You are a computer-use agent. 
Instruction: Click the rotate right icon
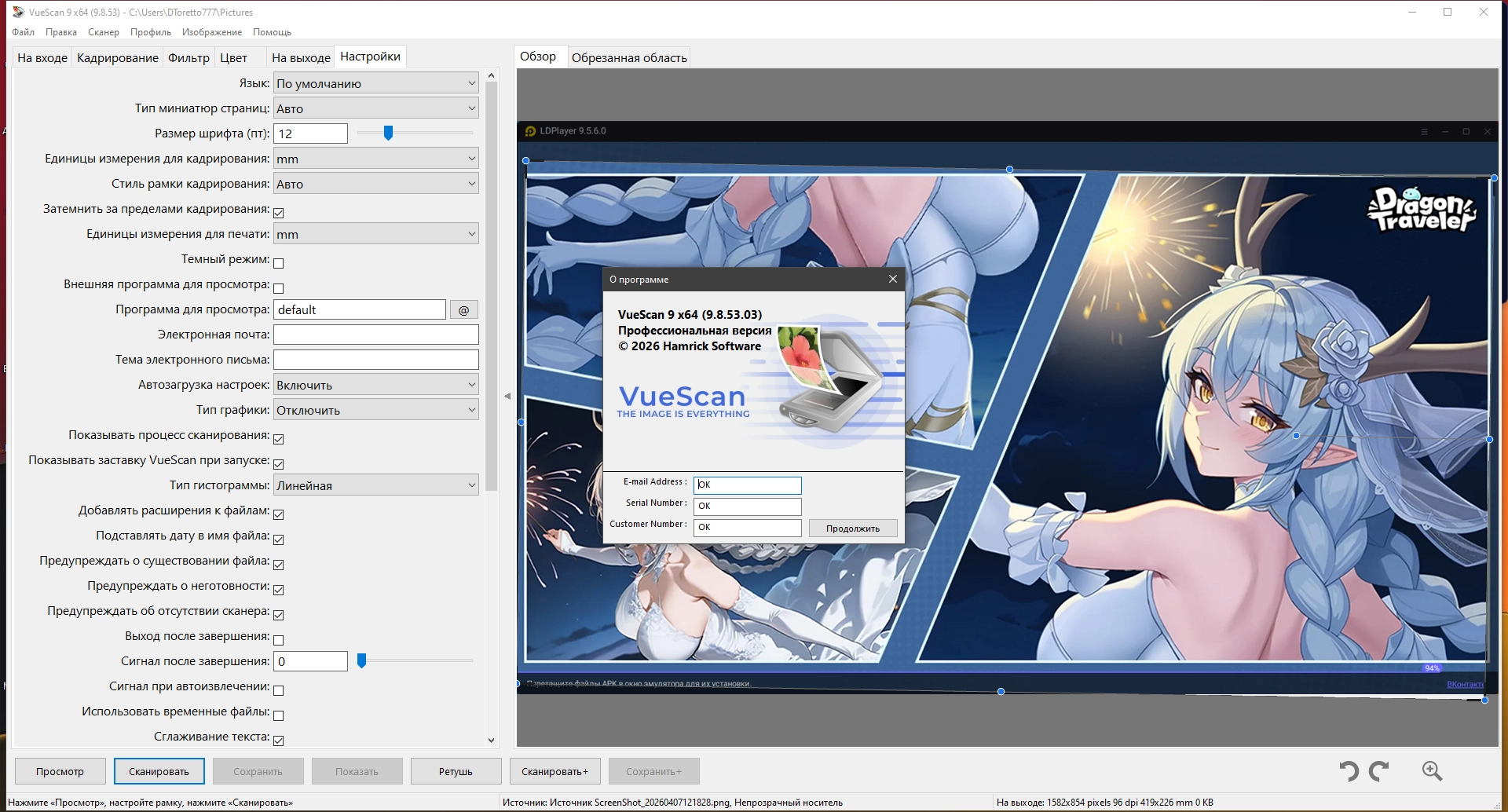1379,771
